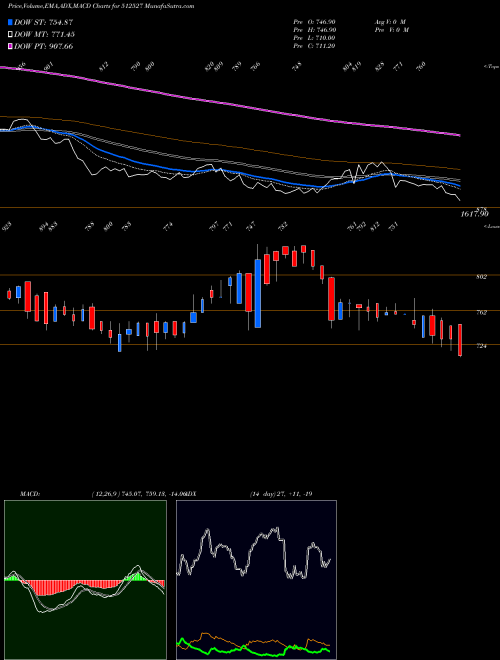Click the magenta DOW PT legend swatch

[x=10, y=46]
